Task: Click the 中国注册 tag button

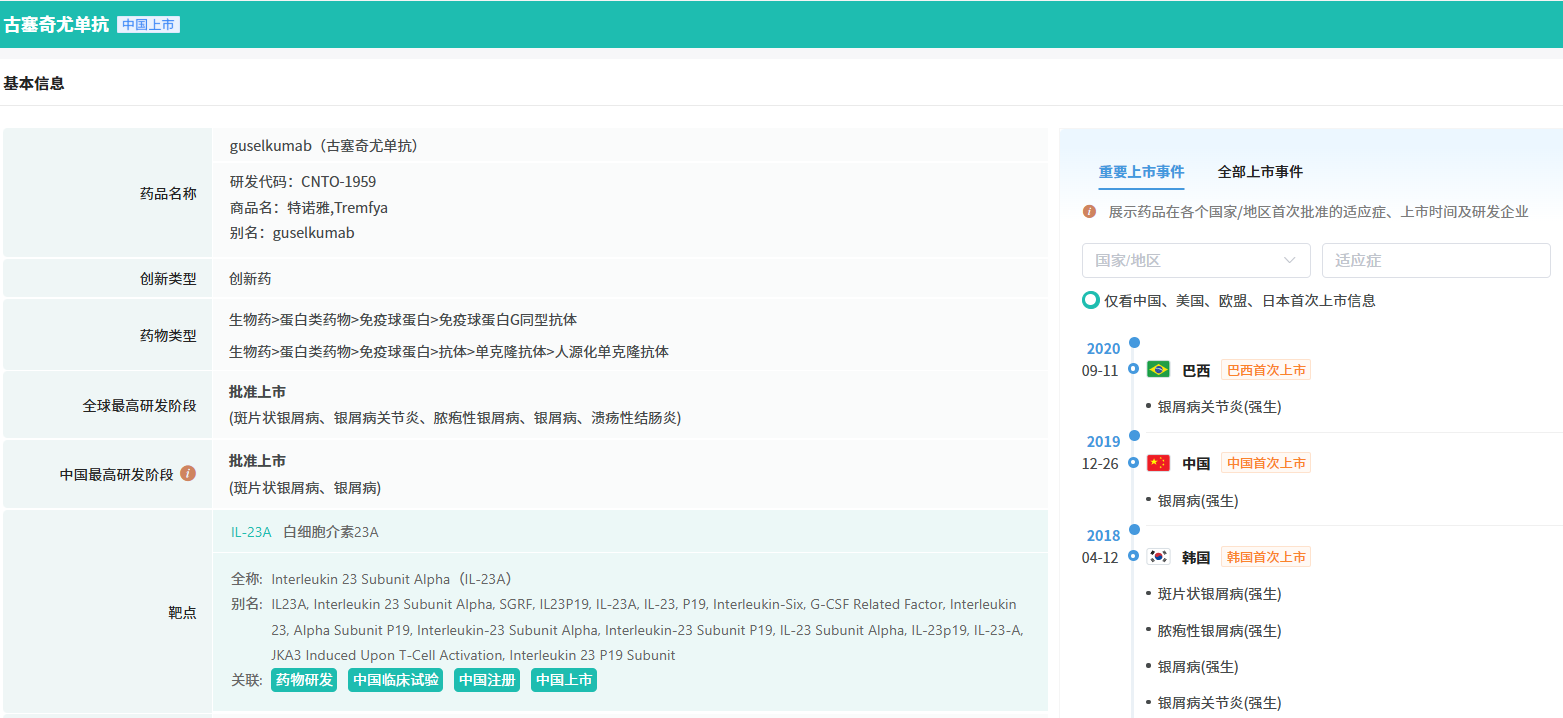Action: [x=487, y=680]
